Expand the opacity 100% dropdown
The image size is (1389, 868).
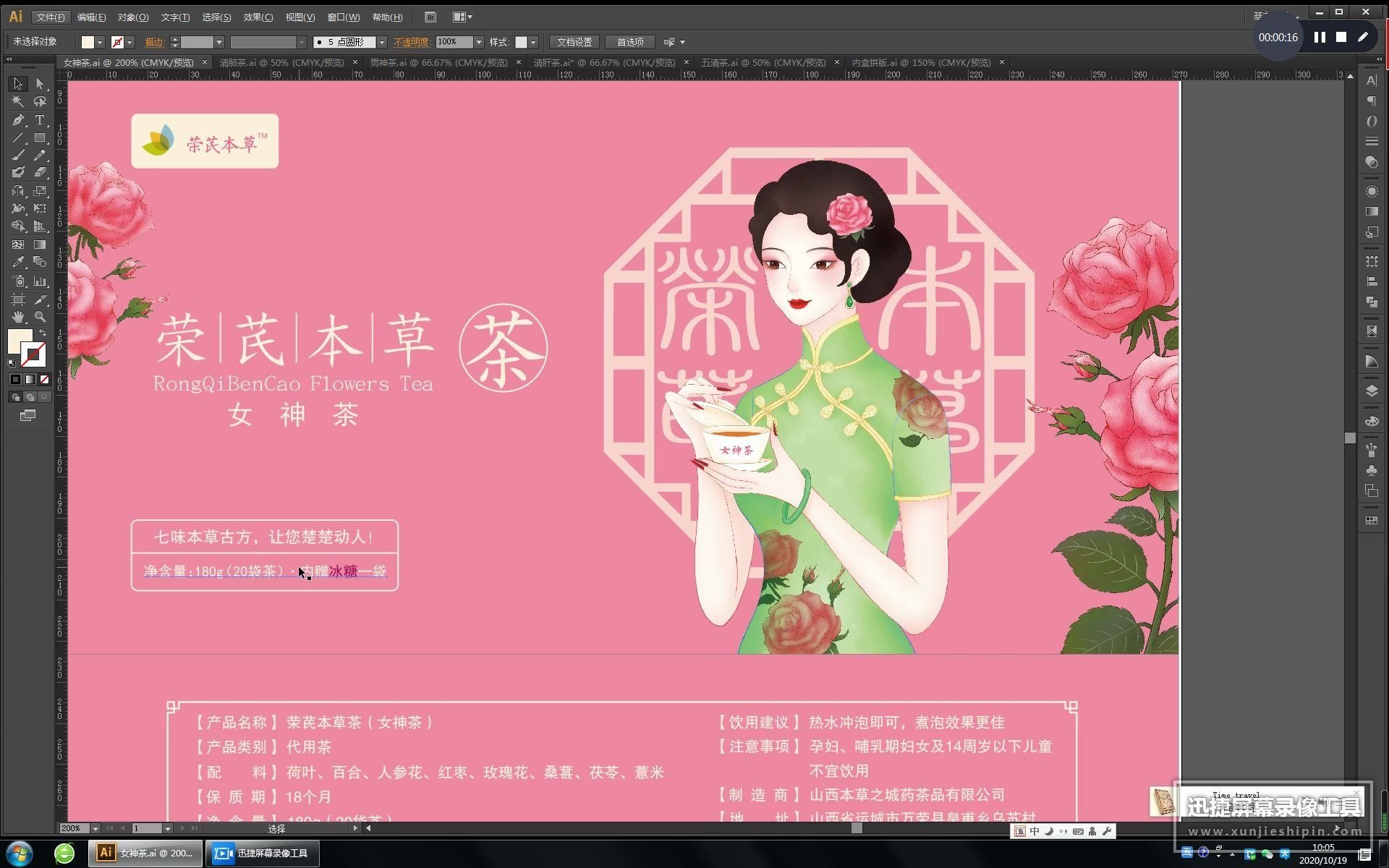tap(478, 43)
